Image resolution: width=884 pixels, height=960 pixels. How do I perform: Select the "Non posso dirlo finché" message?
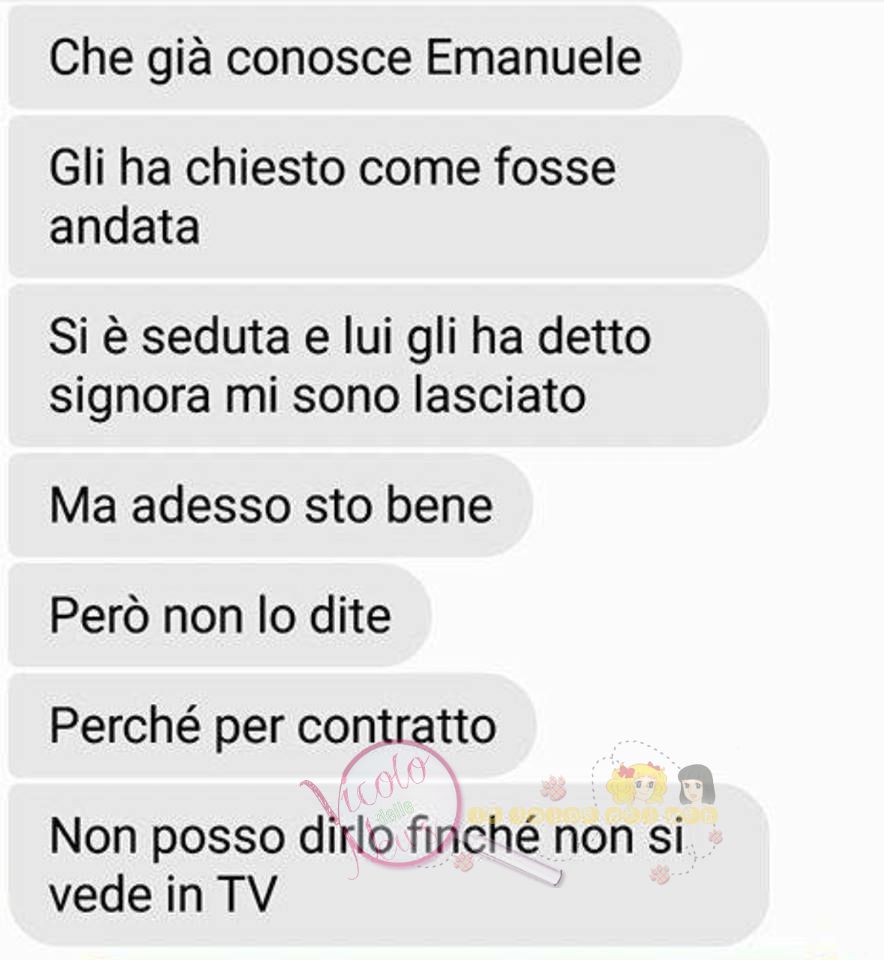[388, 864]
